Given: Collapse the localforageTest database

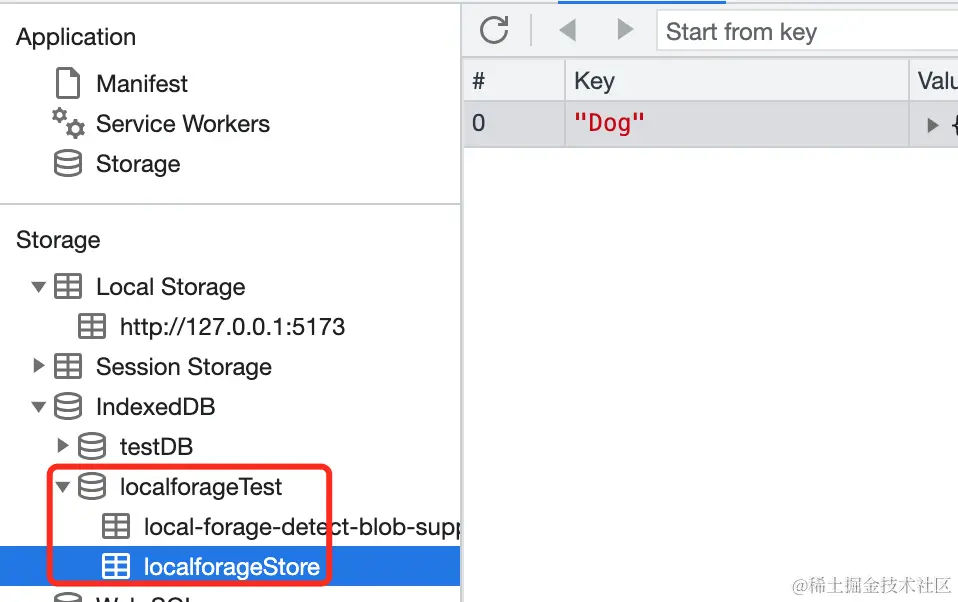Looking at the screenshot, I should 62,486.
